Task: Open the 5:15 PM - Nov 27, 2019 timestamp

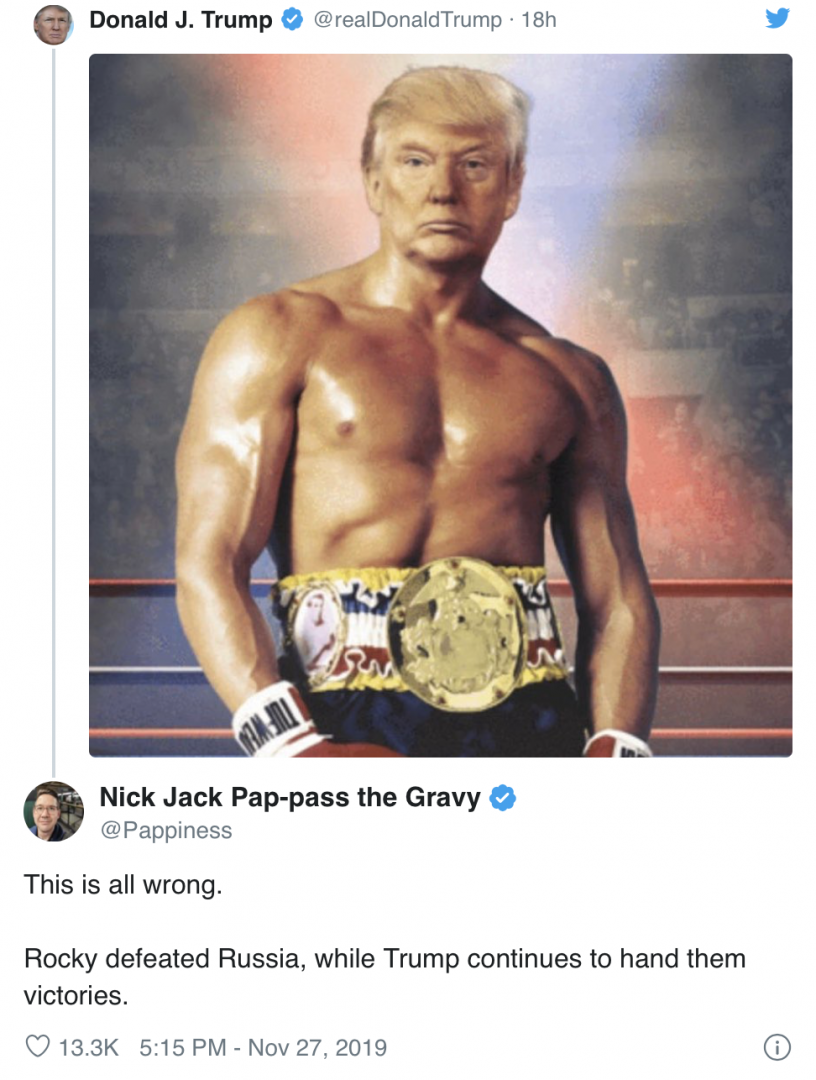Action: click(x=263, y=1048)
